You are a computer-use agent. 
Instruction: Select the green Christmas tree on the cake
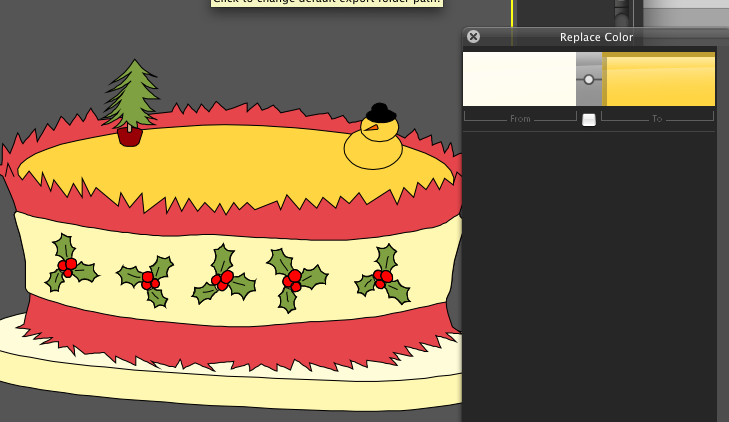[x=132, y=93]
